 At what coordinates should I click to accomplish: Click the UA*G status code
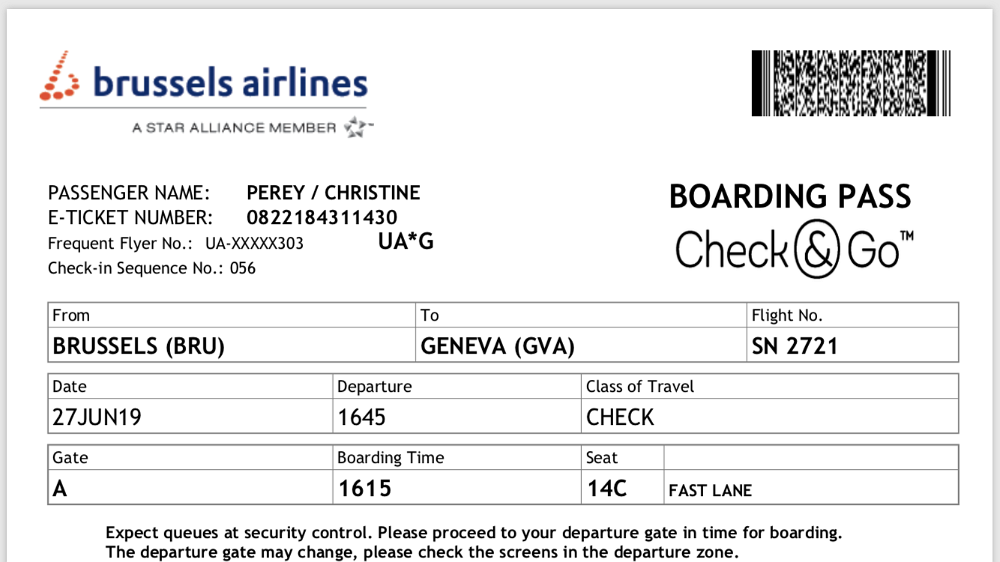click(x=405, y=241)
